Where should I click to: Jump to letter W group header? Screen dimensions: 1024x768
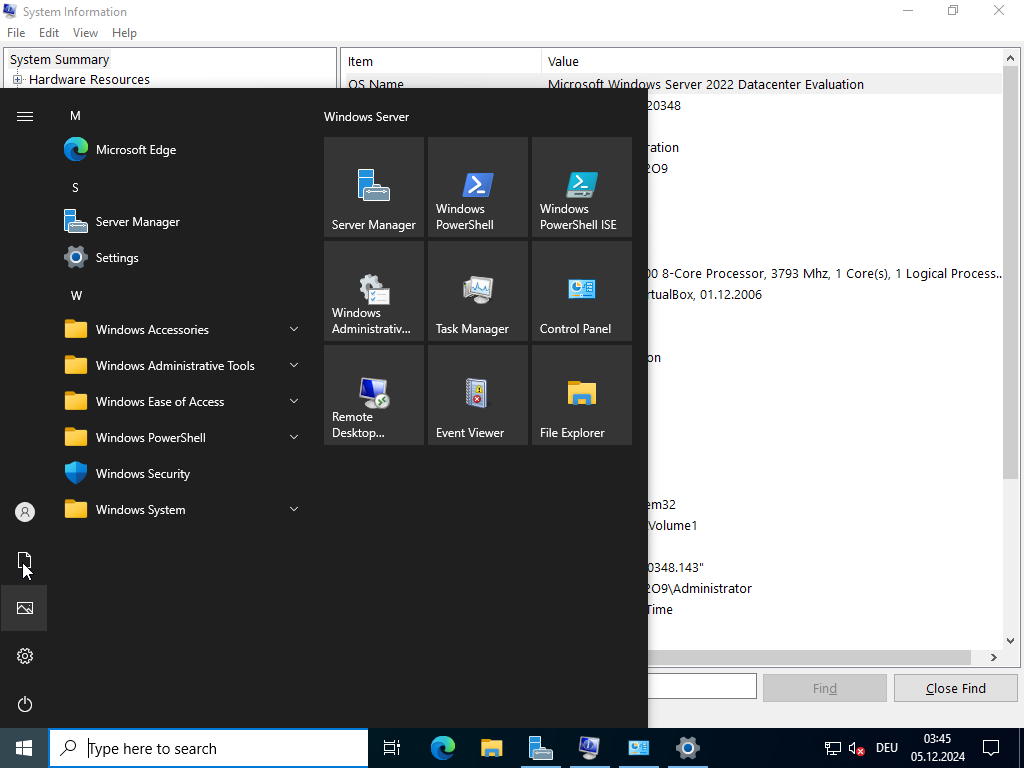point(76,296)
